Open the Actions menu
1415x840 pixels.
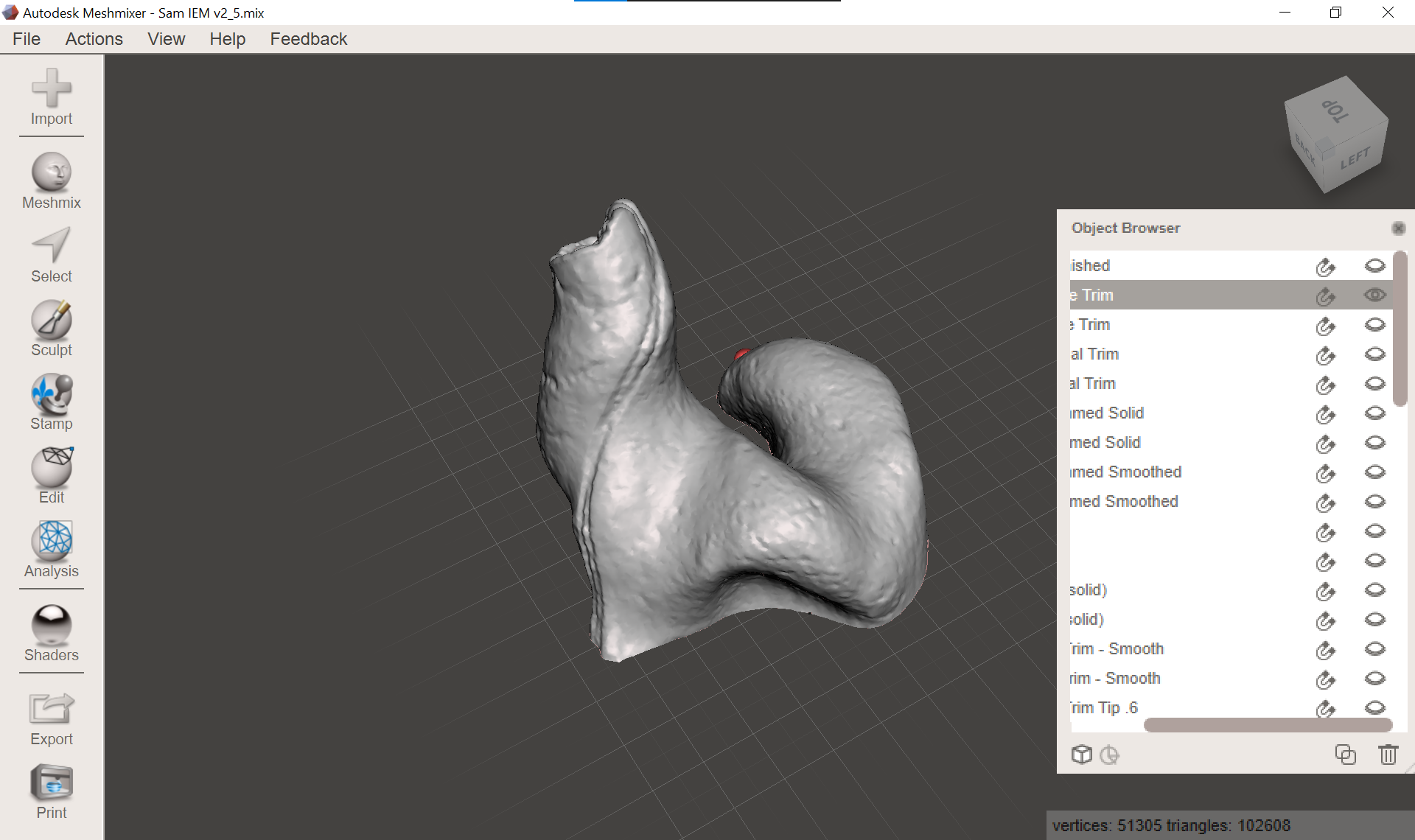(x=94, y=39)
